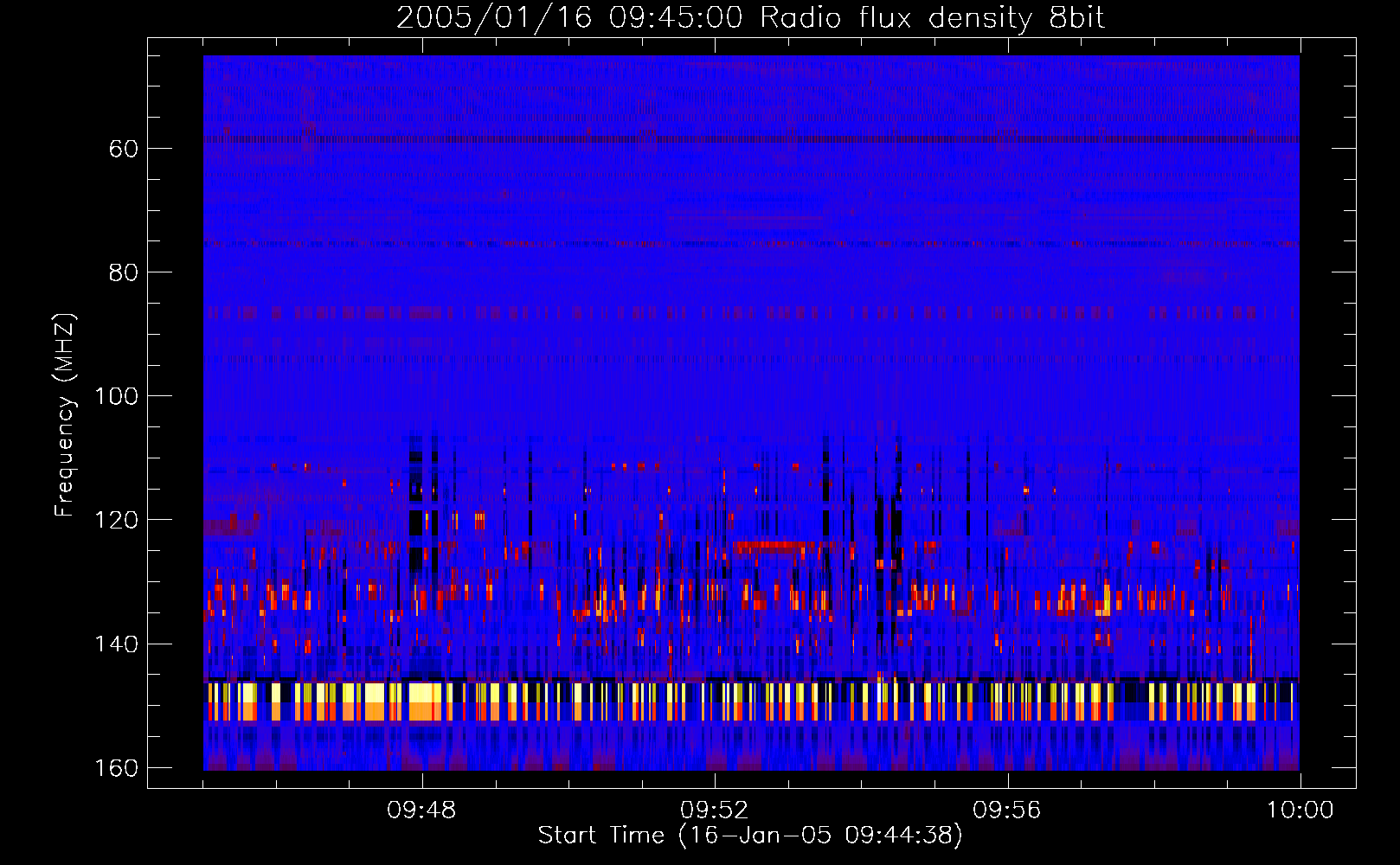Image resolution: width=1400 pixels, height=865 pixels.
Task: Click the 60 frequency tick label
Action: pyautogui.click(x=124, y=149)
